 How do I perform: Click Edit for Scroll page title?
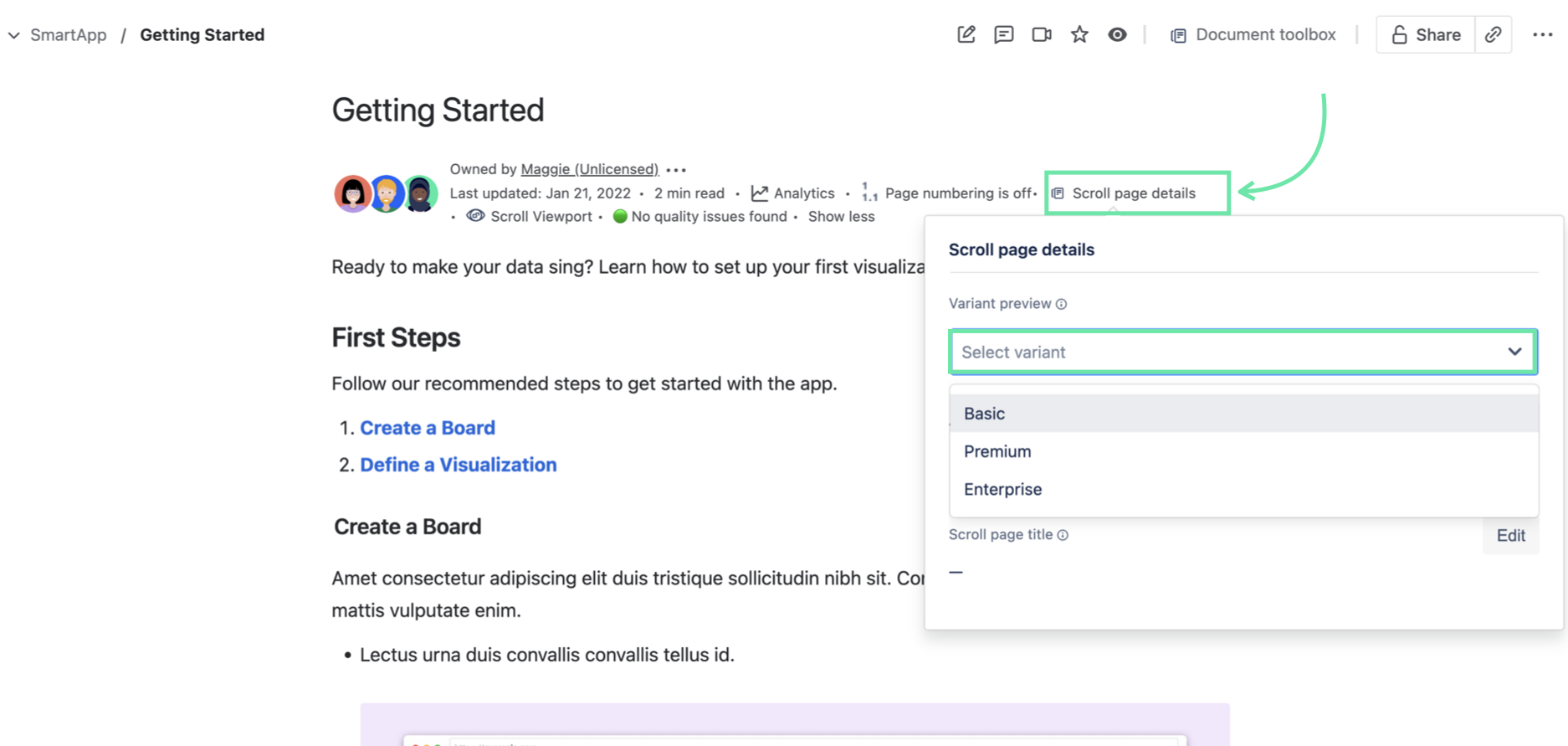1510,535
